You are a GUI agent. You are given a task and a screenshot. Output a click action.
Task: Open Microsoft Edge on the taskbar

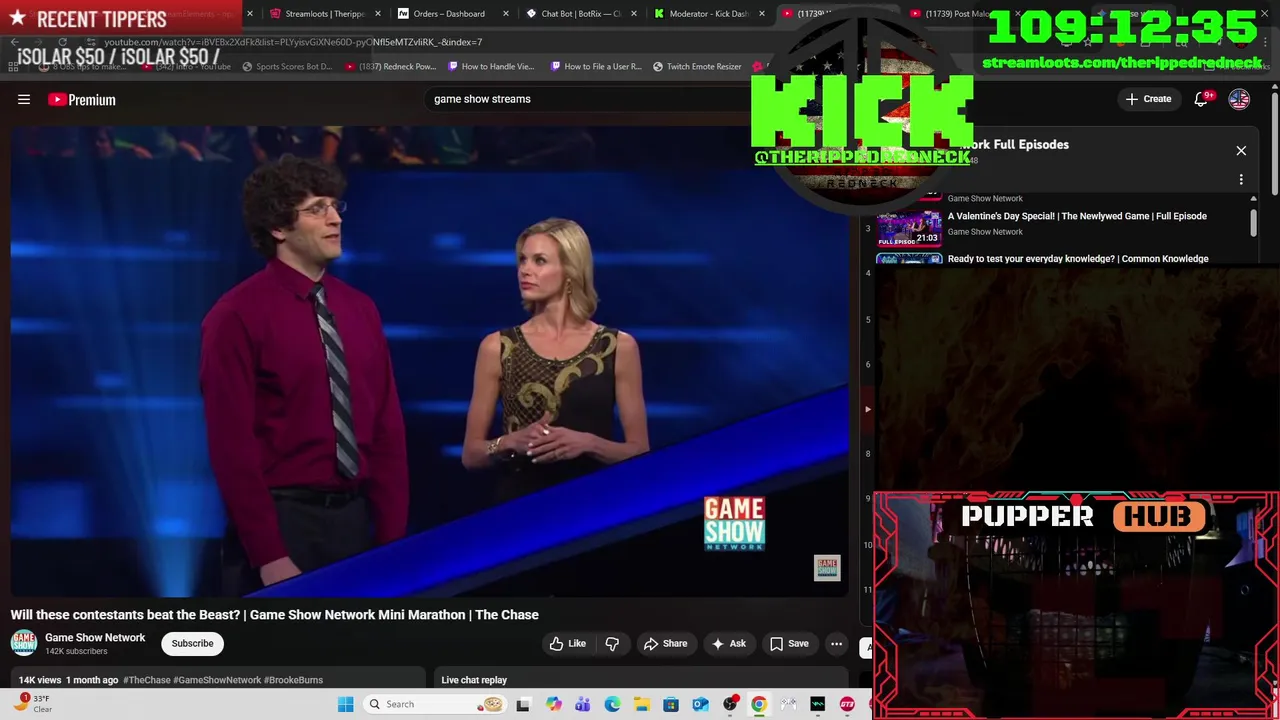(x=612, y=704)
